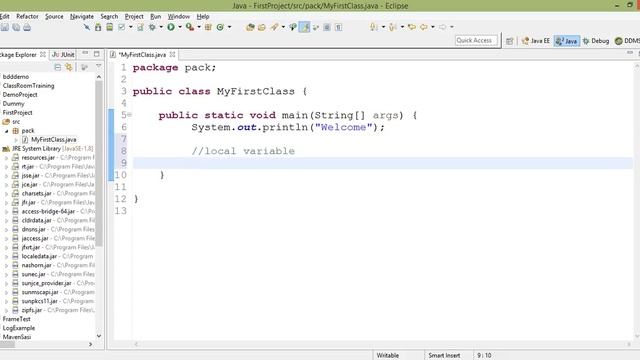
Task: Open the Window menu
Action: (x=178, y=16)
